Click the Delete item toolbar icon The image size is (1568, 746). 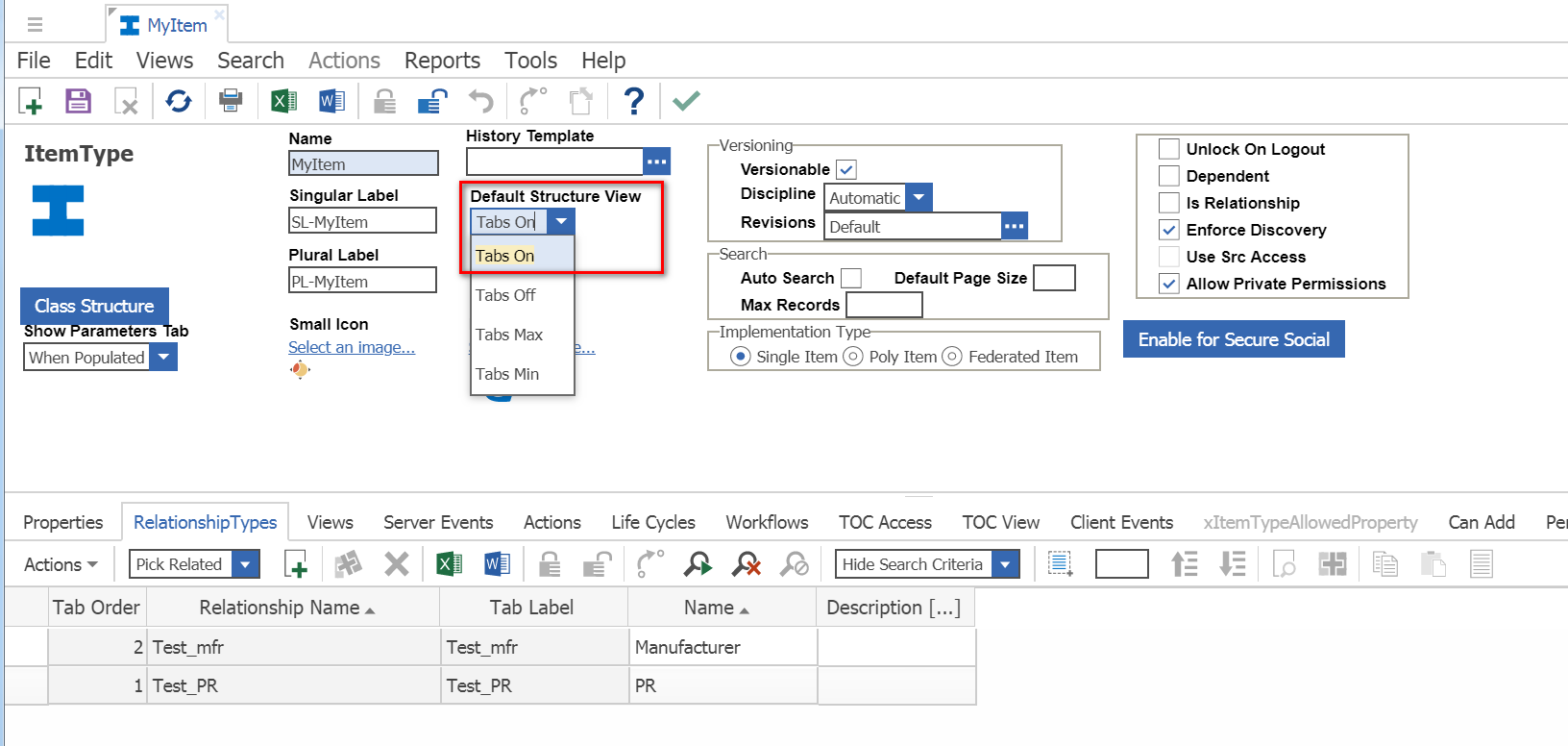point(126,101)
